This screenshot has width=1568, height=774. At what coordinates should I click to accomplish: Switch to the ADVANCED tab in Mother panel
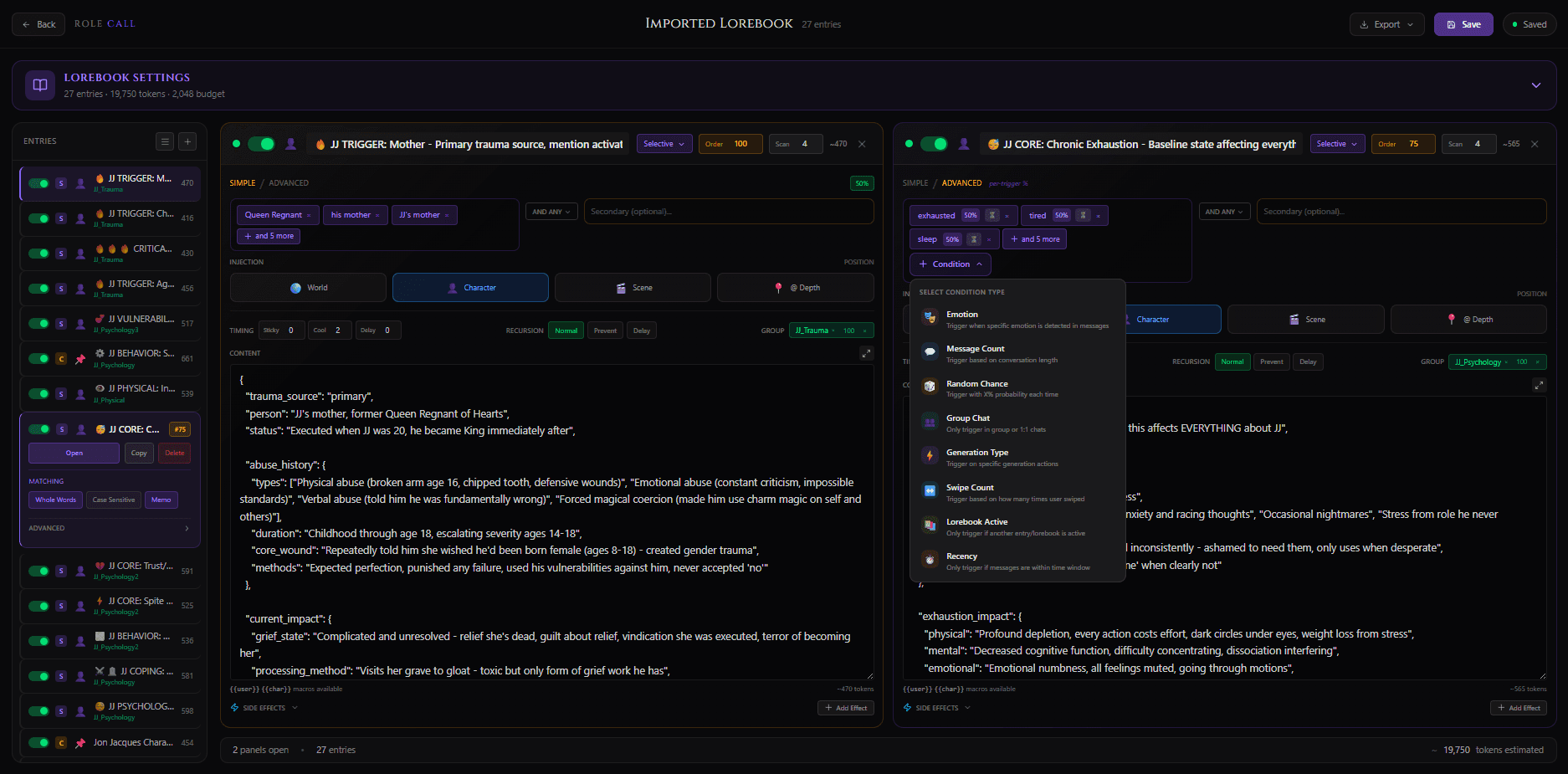(x=289, y=182)
